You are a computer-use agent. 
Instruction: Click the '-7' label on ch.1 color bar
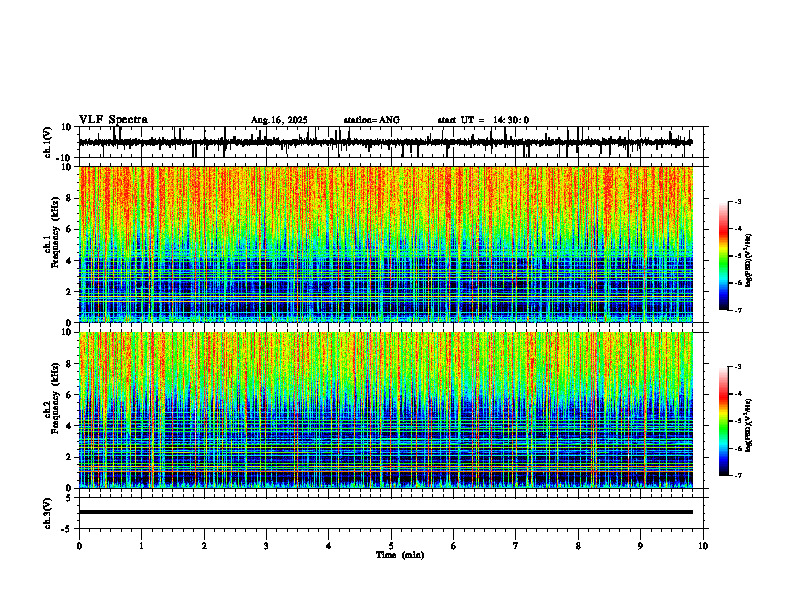pos(738,310)
